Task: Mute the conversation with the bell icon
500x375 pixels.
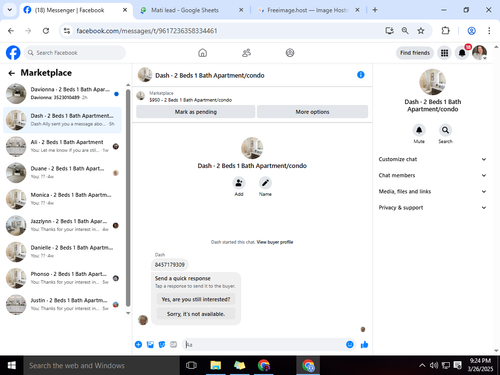Action: coord(419,130)
